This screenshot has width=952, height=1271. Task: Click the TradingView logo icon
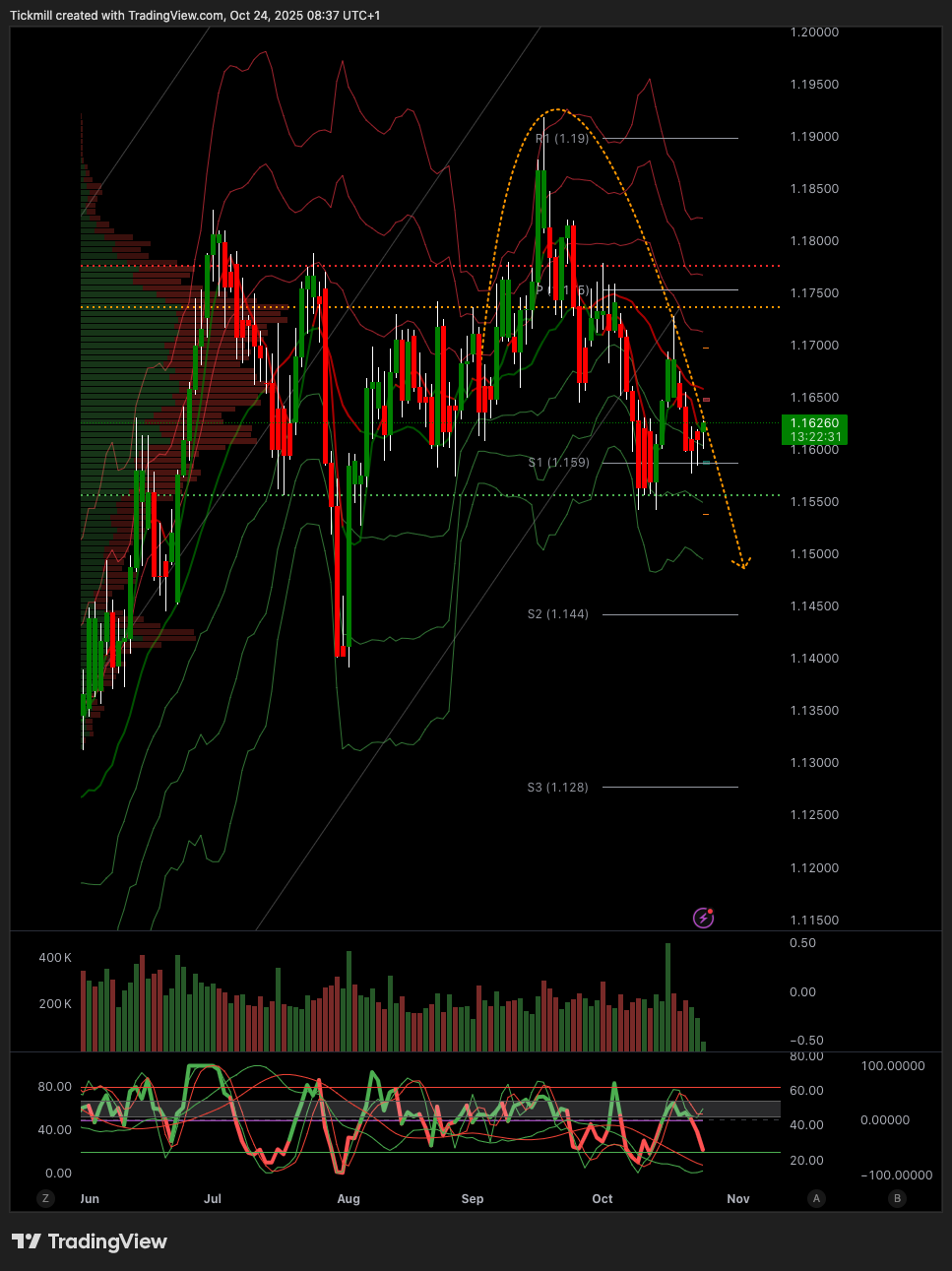pyautogui.click(x=27, y=1241)
